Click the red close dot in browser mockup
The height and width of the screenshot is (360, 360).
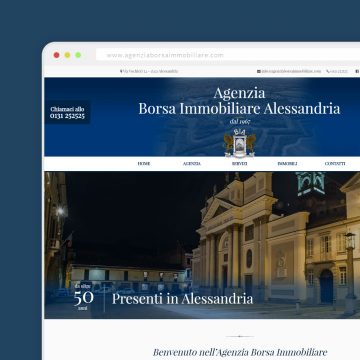click(57, 55)
